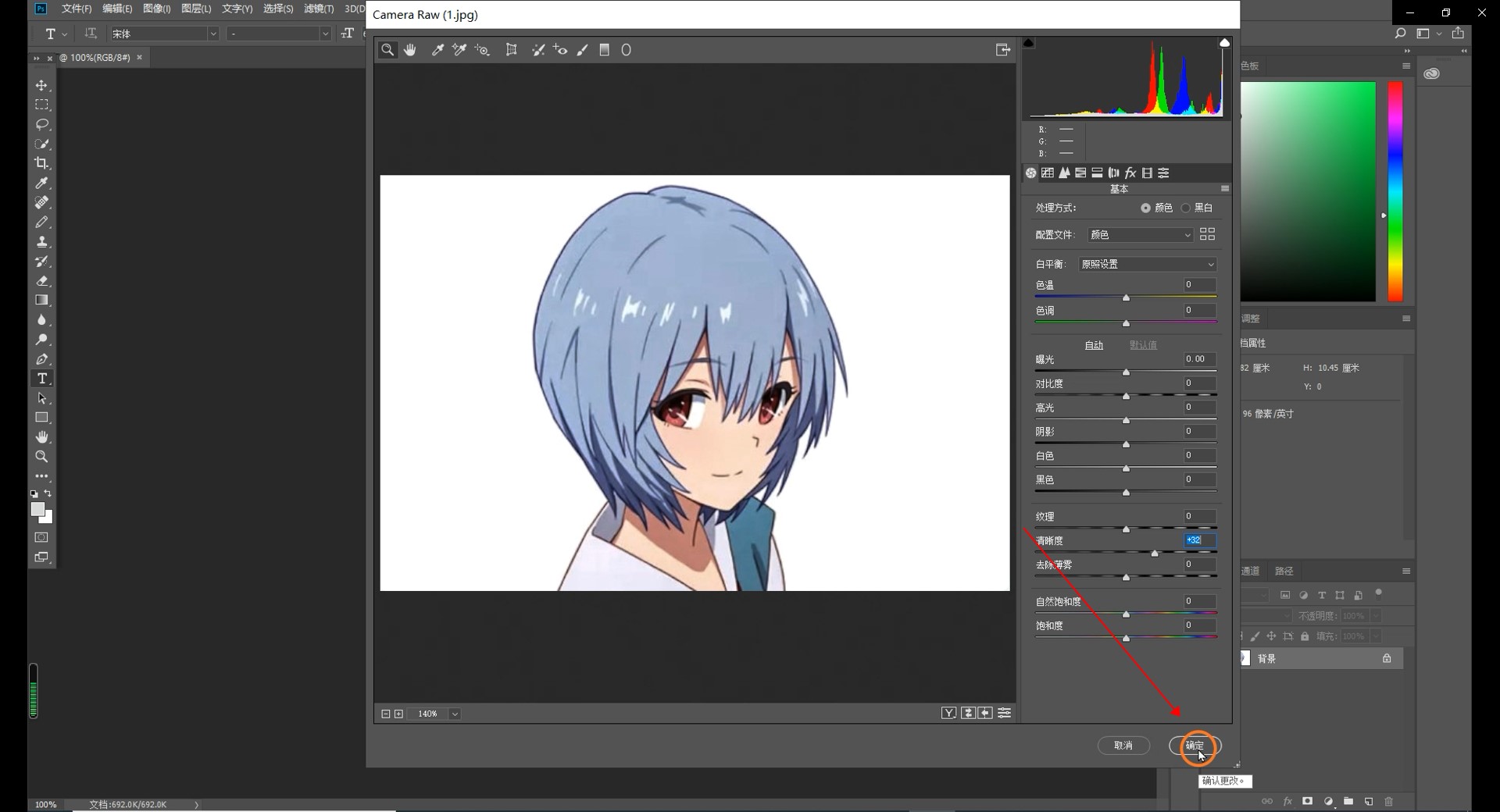The width and height of the screenshot is (1500, 812).
Task: Open the 配置文件 profile dropdown
Action: tap(1141, 235)
